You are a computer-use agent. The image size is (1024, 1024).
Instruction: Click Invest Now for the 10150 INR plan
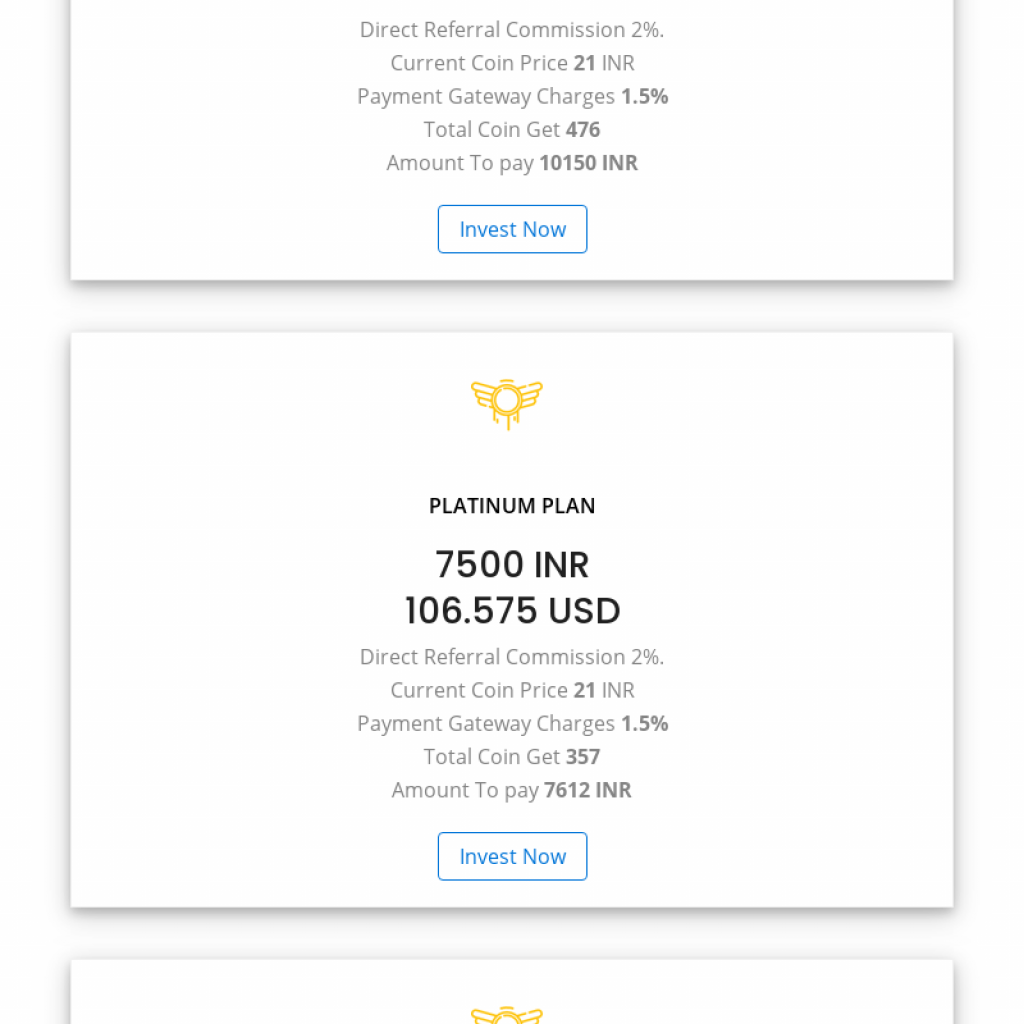[x=512, y=229]
